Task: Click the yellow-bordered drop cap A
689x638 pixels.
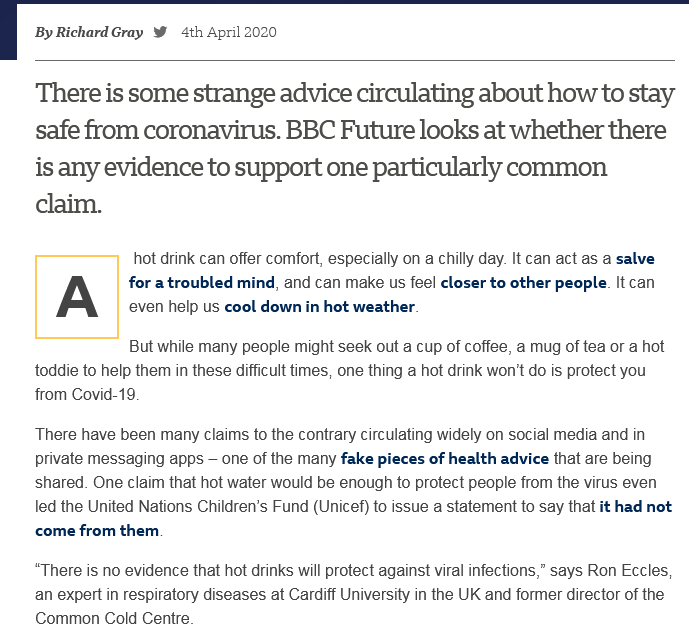Action: (77, 297)
